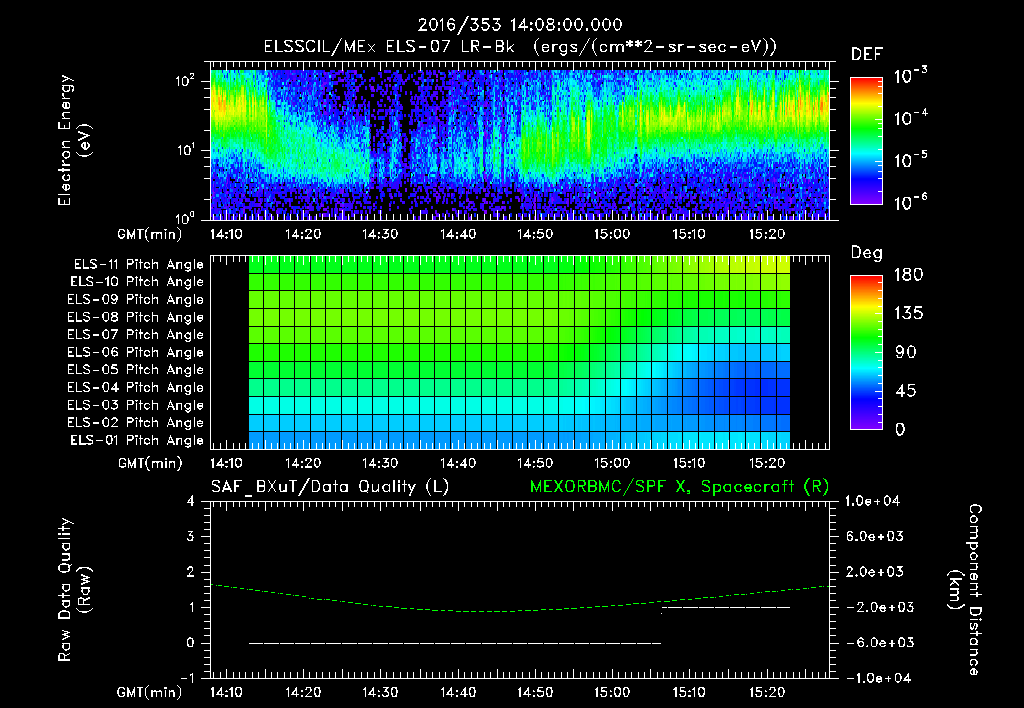Image resolution: width=1024 pixels, height=708 pixels.
Task: Click the '90' tick on Deg scale
Action: pos(906,353)
